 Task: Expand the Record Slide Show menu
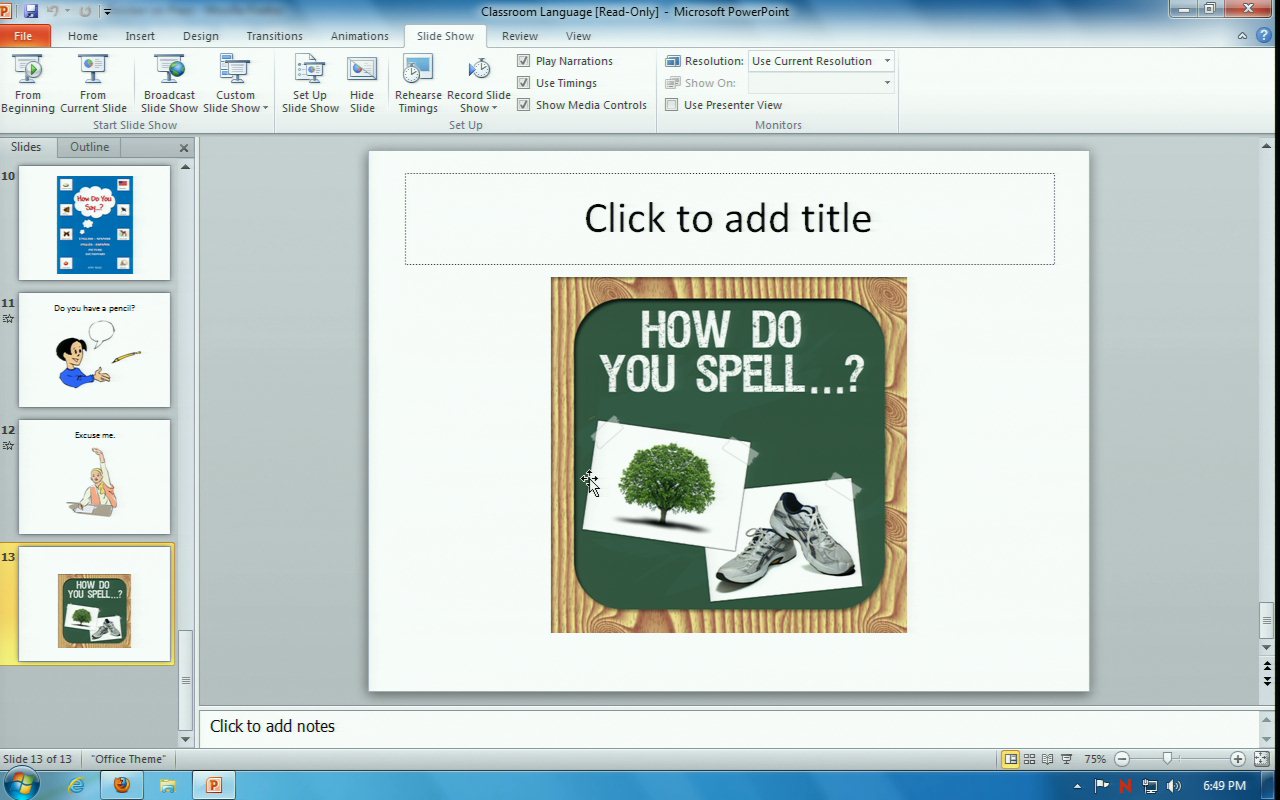point(479,102)
